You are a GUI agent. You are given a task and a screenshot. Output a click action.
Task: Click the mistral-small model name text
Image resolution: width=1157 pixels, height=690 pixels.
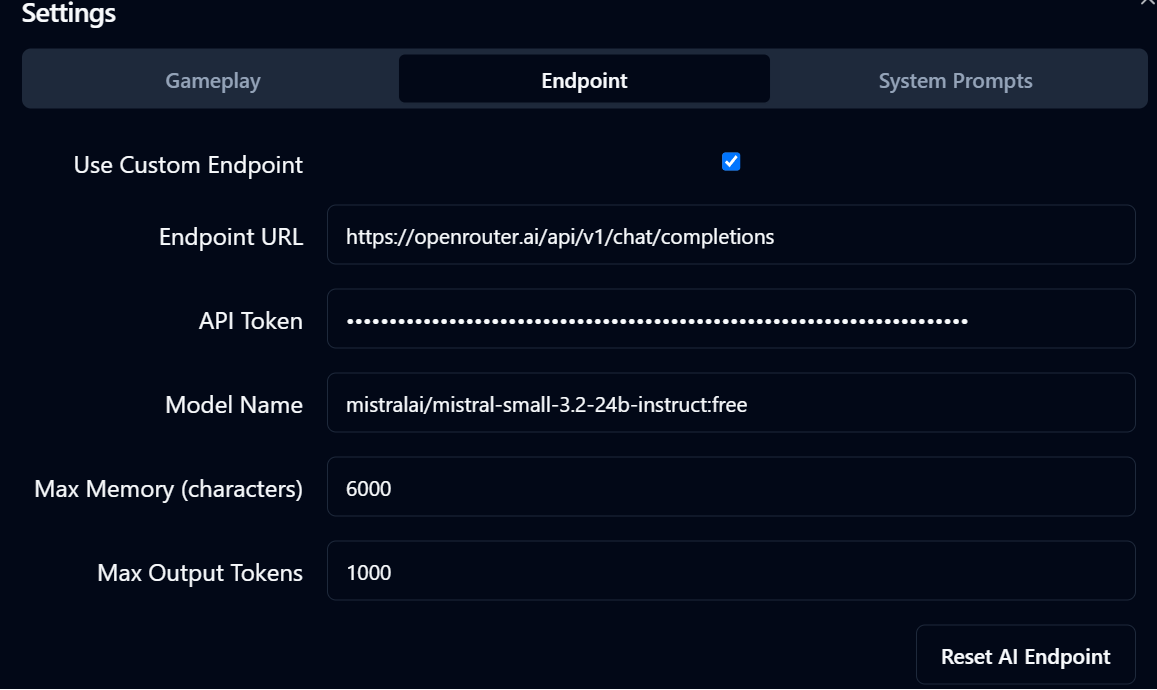[x=547, y=405]
